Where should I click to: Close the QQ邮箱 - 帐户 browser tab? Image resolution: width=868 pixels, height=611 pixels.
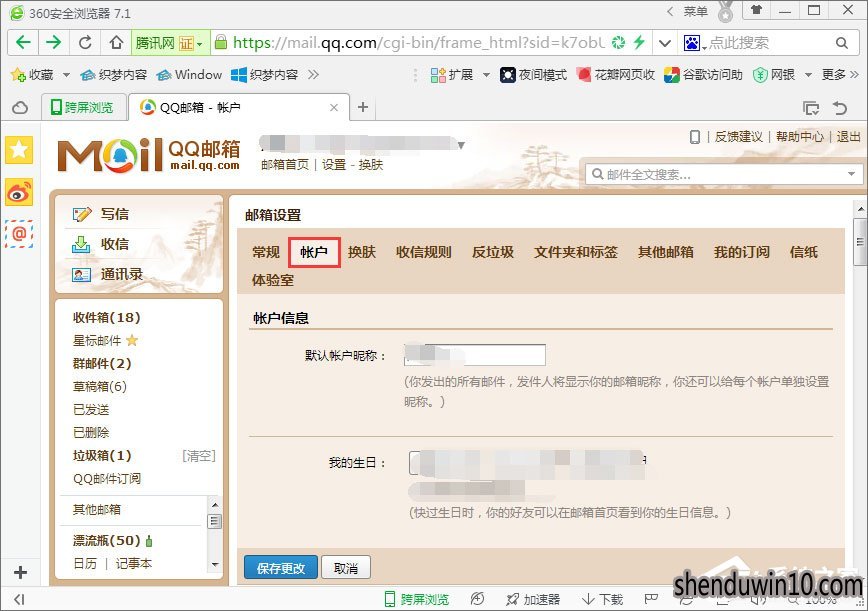pos(334,107)
